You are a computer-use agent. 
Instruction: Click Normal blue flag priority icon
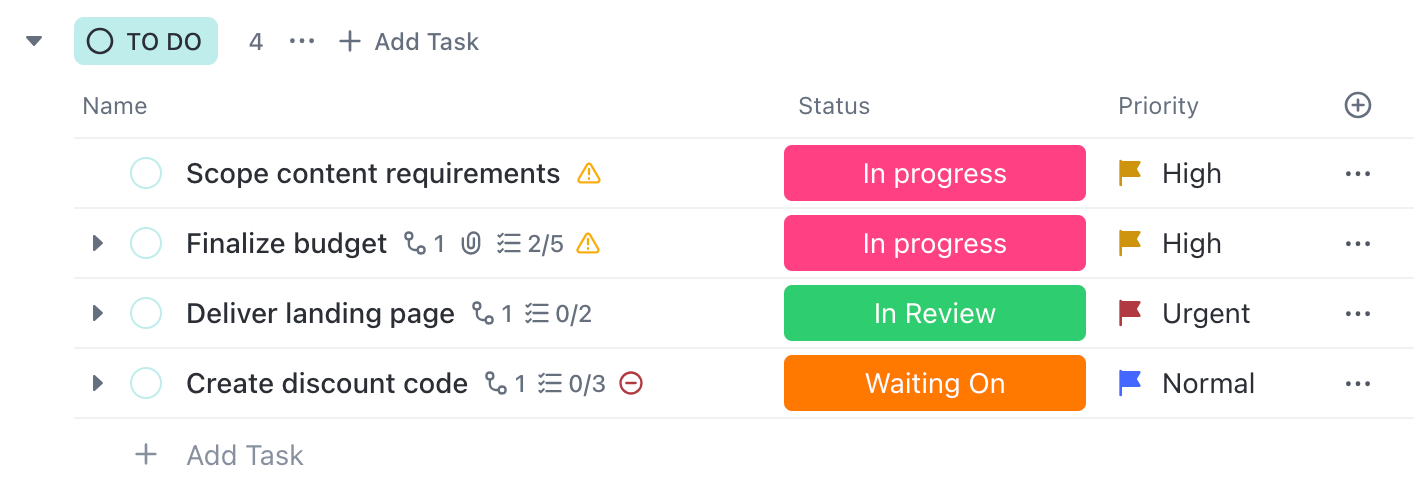tap(1130, 383)
